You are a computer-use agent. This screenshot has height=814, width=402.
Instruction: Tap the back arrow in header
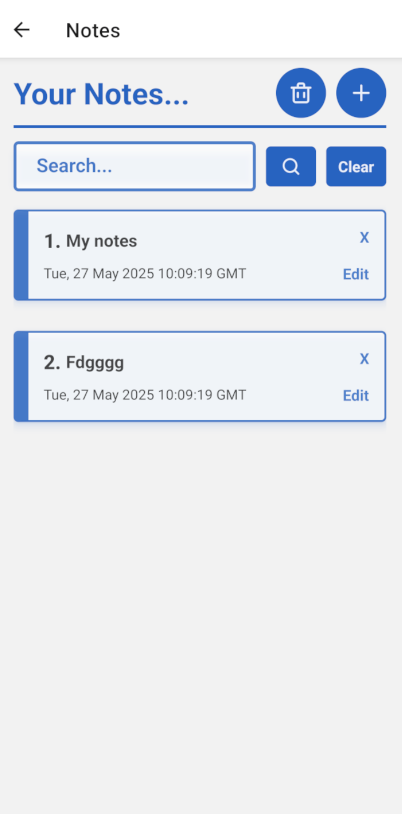coord(21,30)
